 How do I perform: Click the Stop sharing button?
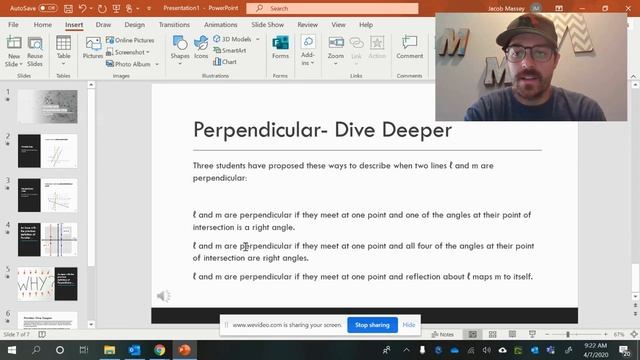tap(372, 325)
